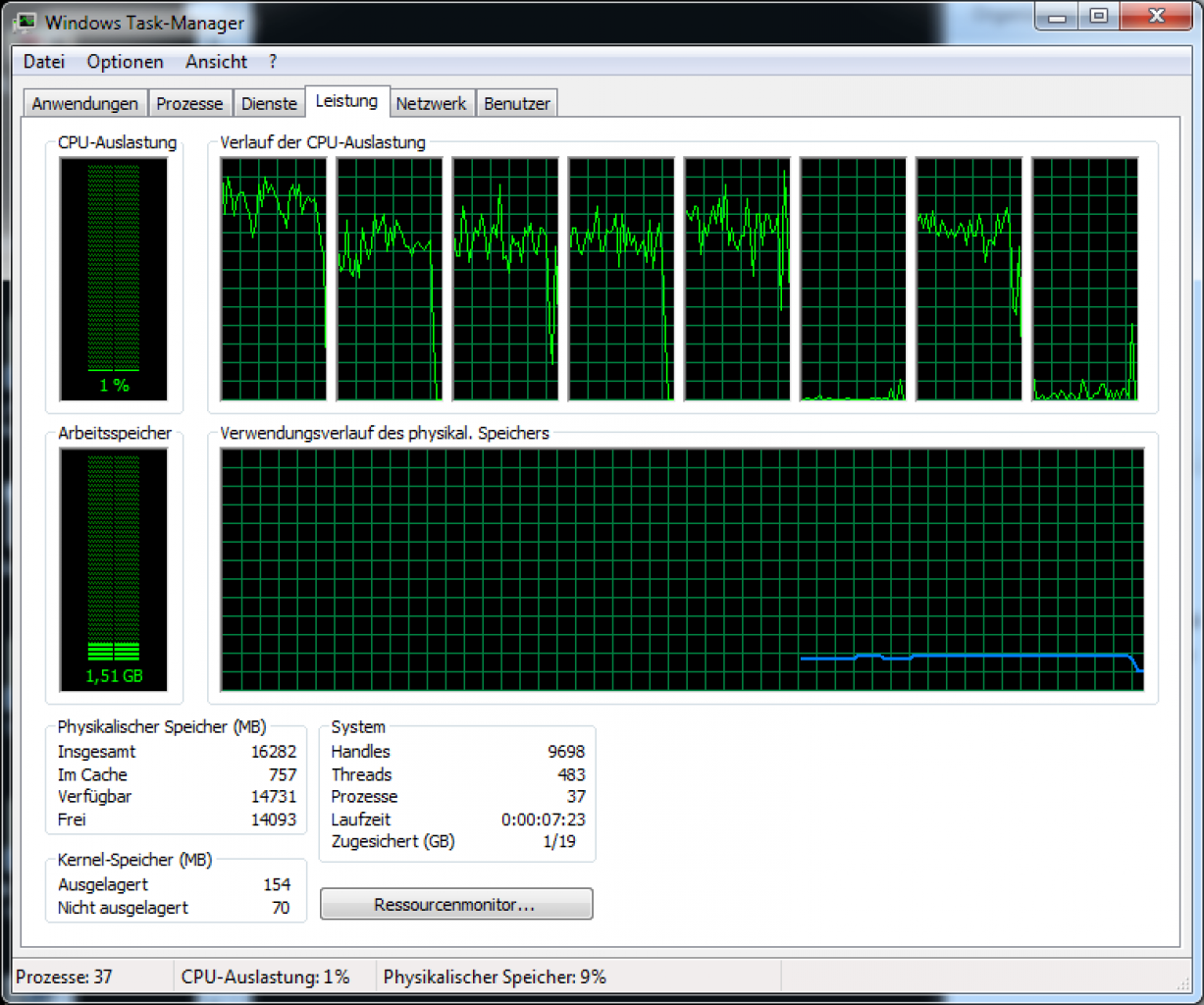
Task: Click the seventh CPU core history graph
Action: click(x=968, y=280)
